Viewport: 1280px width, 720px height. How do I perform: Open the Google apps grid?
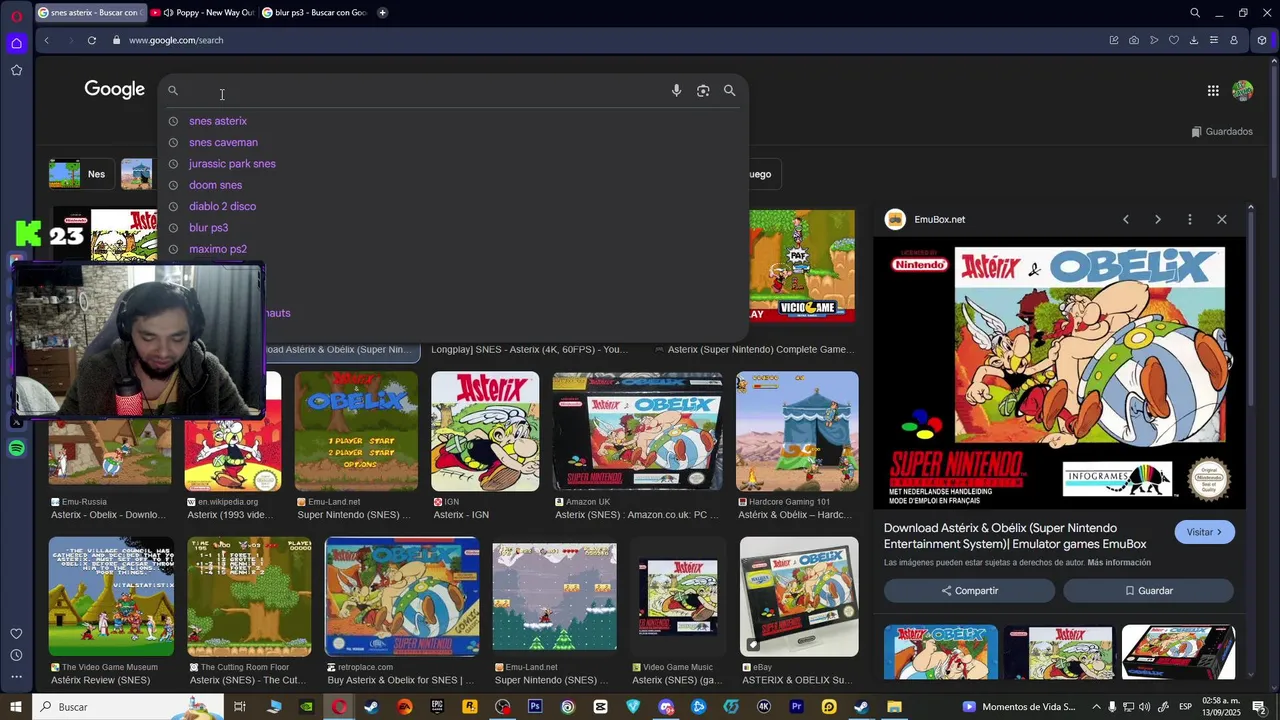pyautogui.click(x=1213, y=91)
